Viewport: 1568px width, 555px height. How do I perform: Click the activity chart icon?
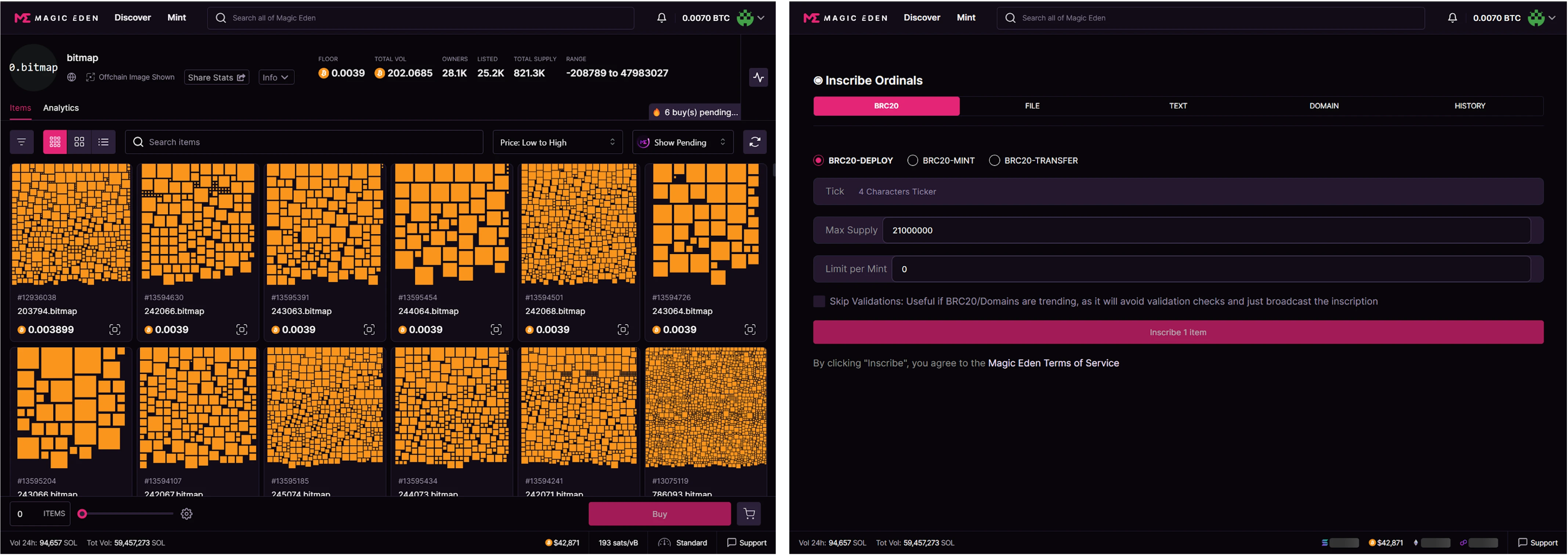(758, 77)
